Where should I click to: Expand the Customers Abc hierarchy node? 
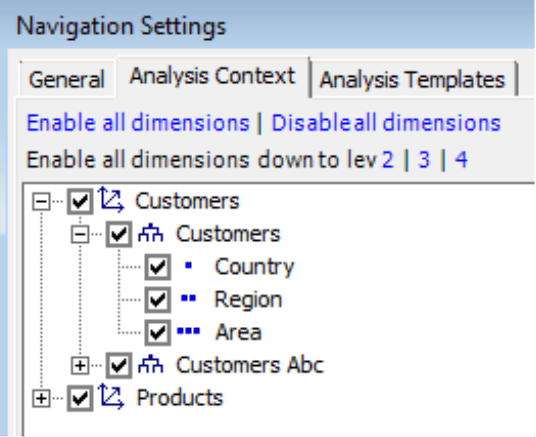(80, 366)
